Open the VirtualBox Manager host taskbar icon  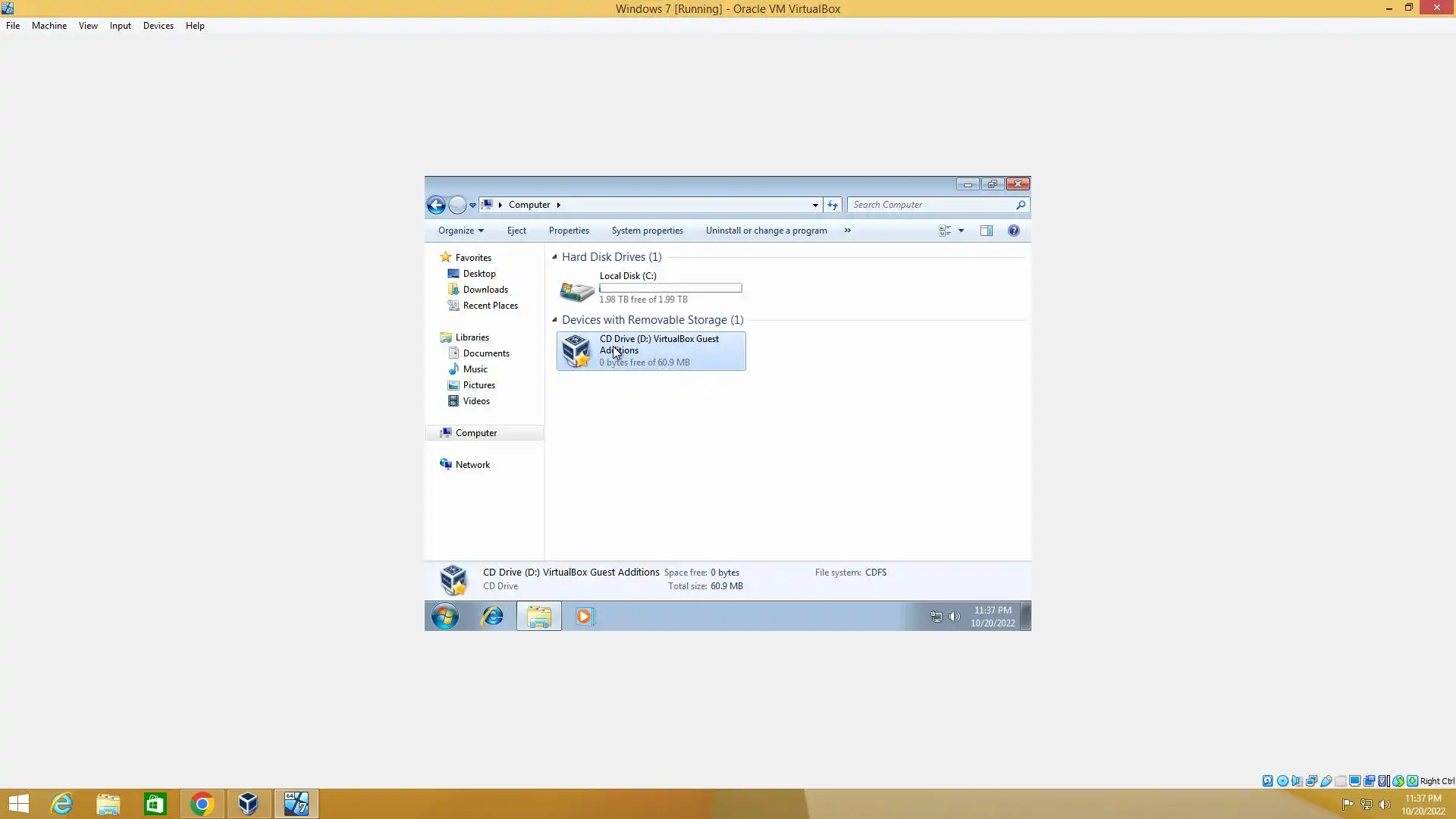point(248,804)
